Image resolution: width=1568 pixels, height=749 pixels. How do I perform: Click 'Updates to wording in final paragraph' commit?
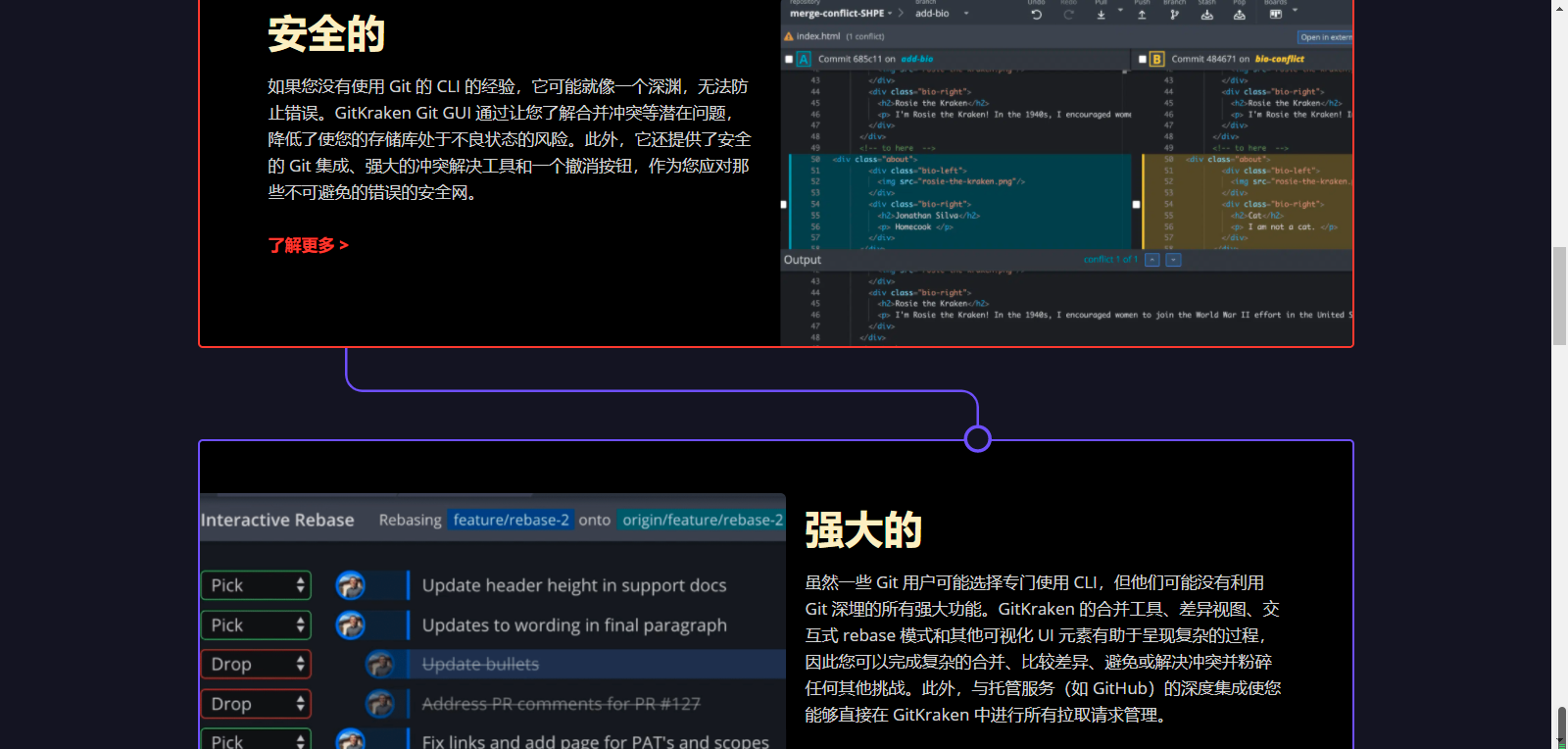(574, 624)
